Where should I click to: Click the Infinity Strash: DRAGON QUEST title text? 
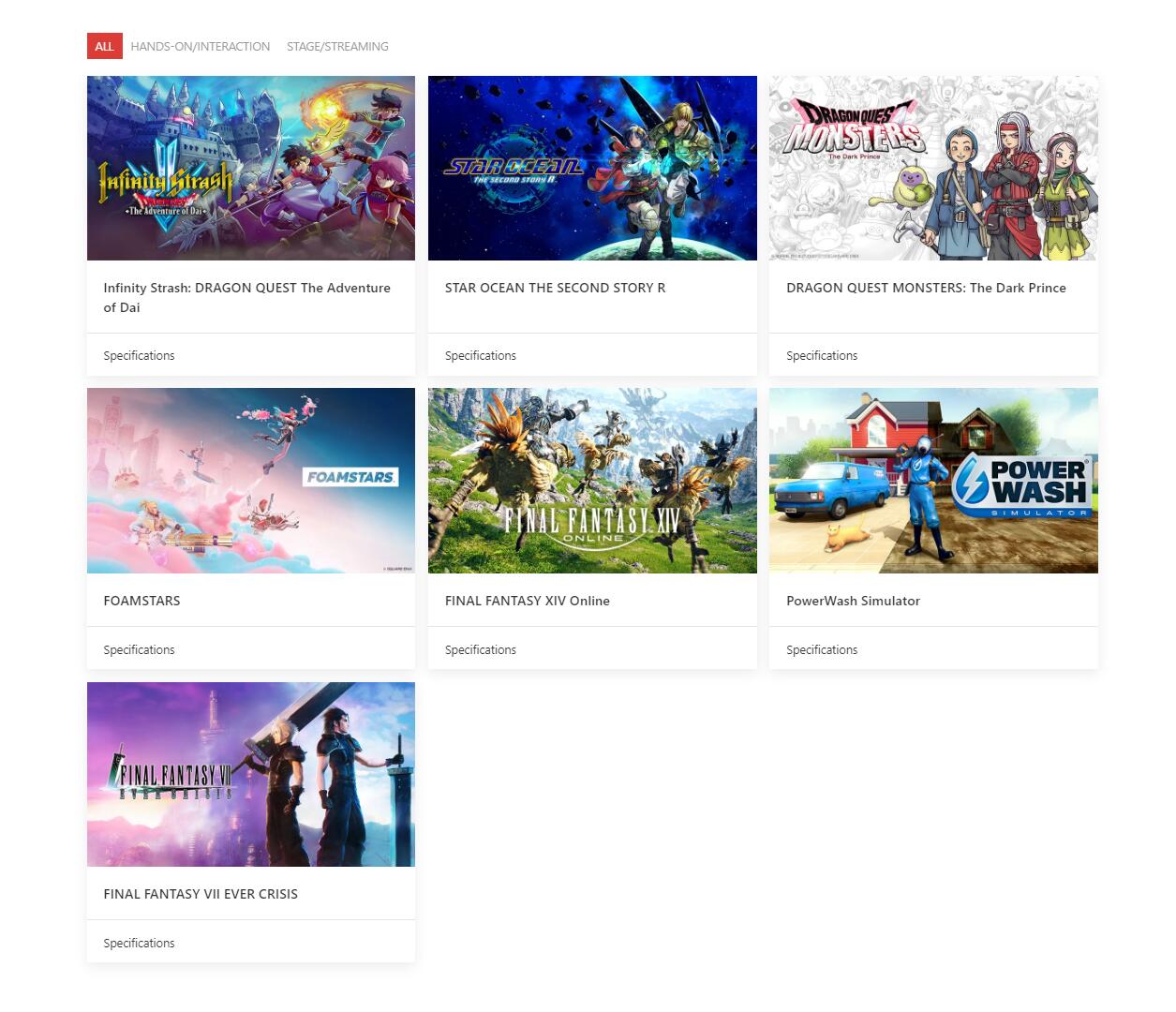pyautogui.click(x=246, y=297)
